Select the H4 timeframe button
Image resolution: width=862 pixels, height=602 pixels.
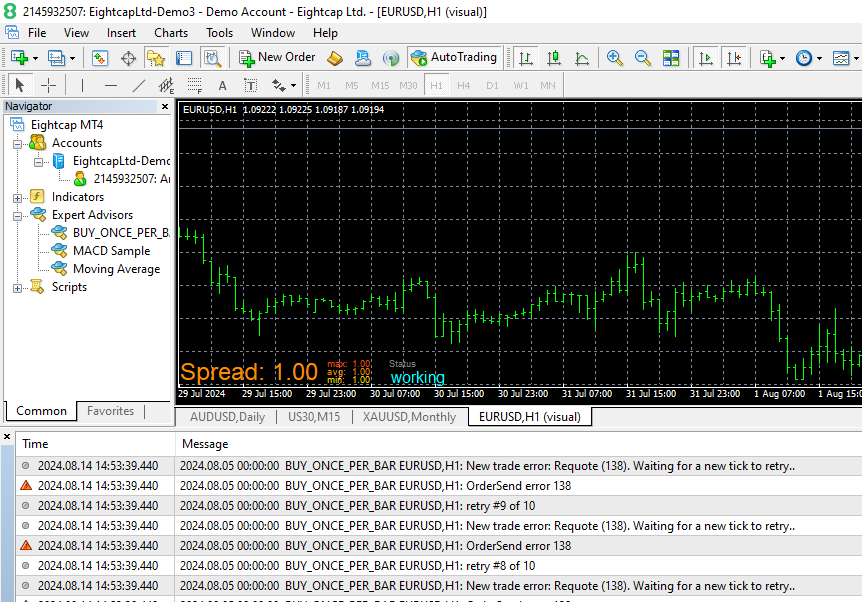(x=463, y=85)
